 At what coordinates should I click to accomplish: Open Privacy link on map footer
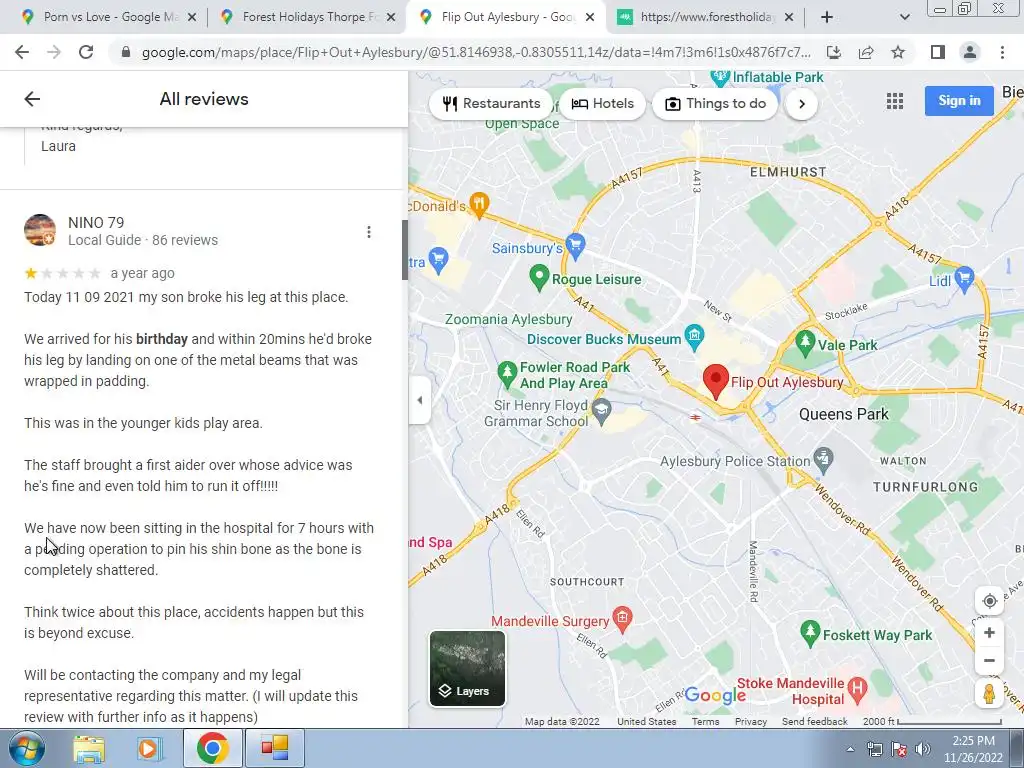tap(751, 722)
